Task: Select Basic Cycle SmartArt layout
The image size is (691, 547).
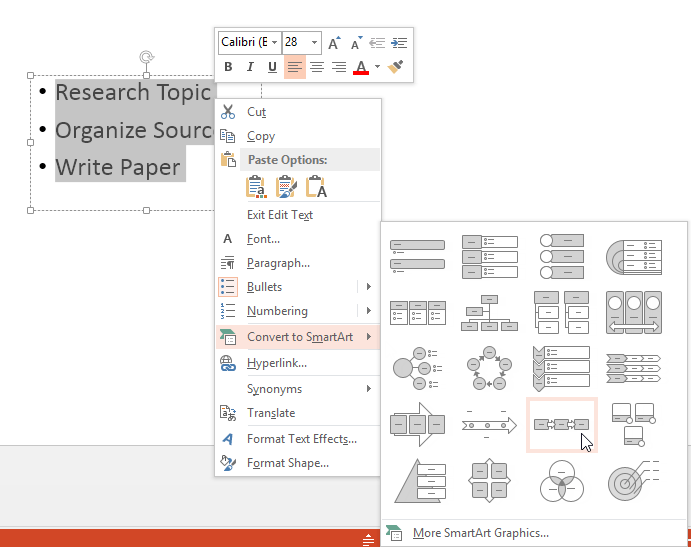Action: pos(490,368)
